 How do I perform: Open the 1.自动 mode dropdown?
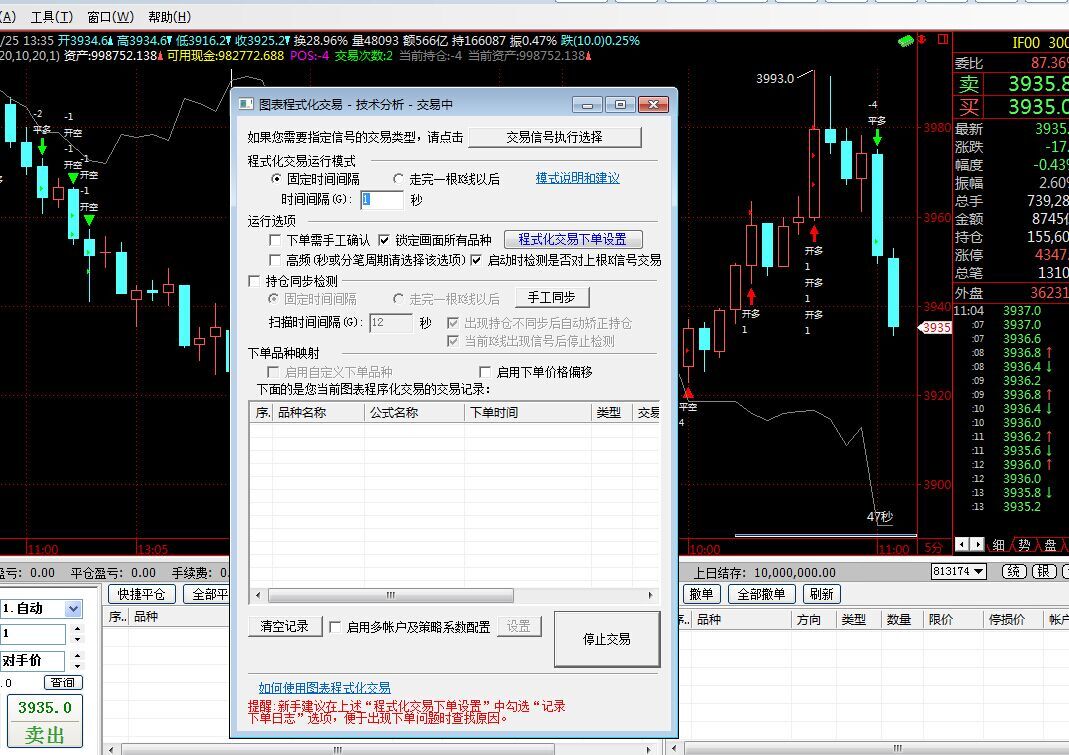pyautogui.click(x=73, y=609)
